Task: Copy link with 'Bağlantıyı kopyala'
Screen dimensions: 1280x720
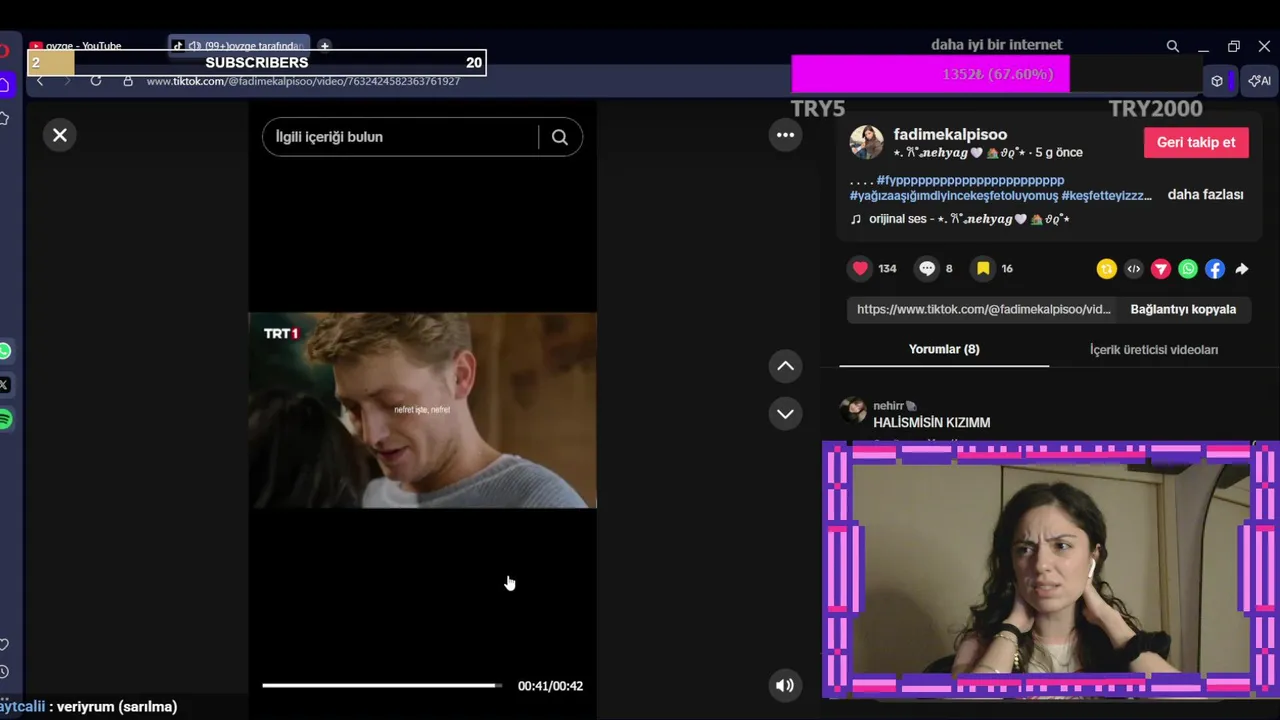Action: coord(1183,309)
